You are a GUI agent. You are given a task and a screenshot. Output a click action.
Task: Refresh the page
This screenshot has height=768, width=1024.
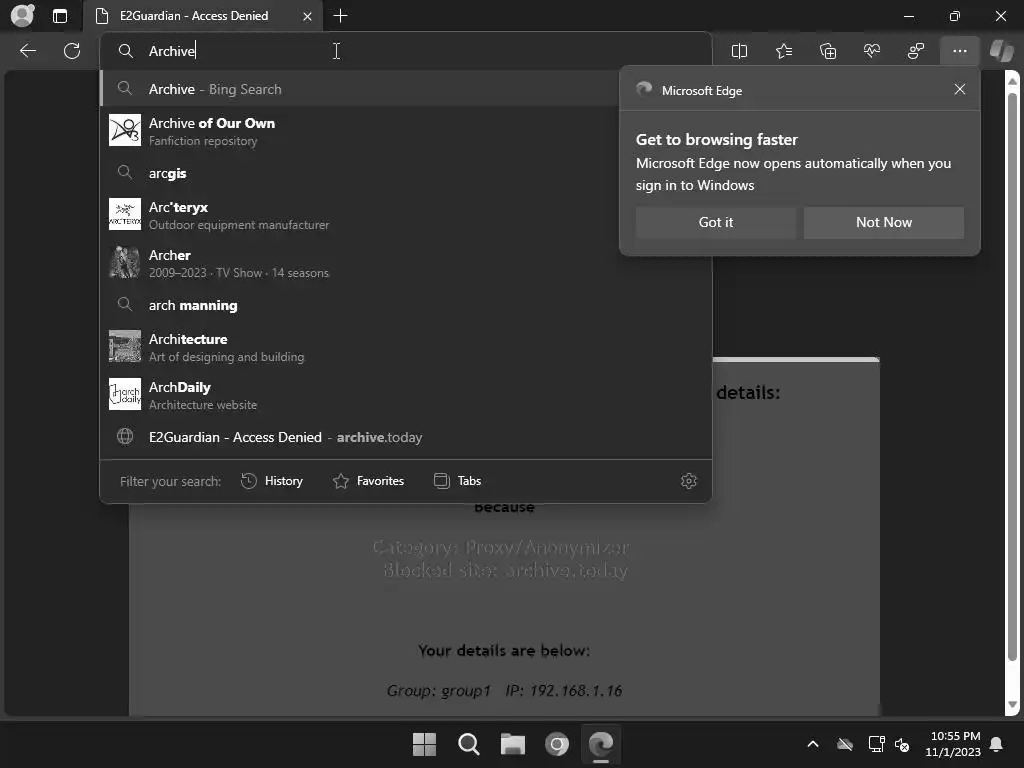point(72,51)
